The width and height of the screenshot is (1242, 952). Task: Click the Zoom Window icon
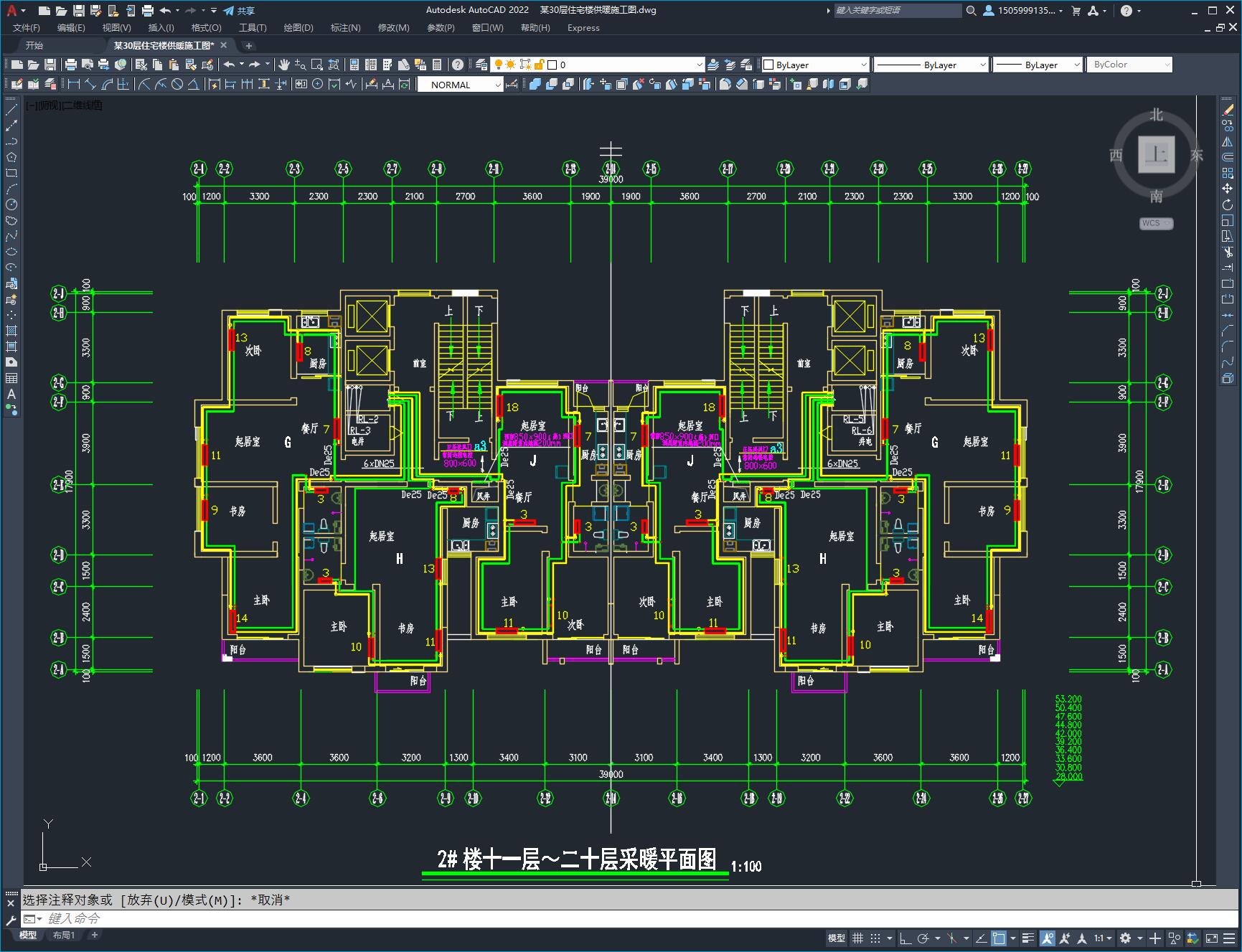[x=317, y=65]
